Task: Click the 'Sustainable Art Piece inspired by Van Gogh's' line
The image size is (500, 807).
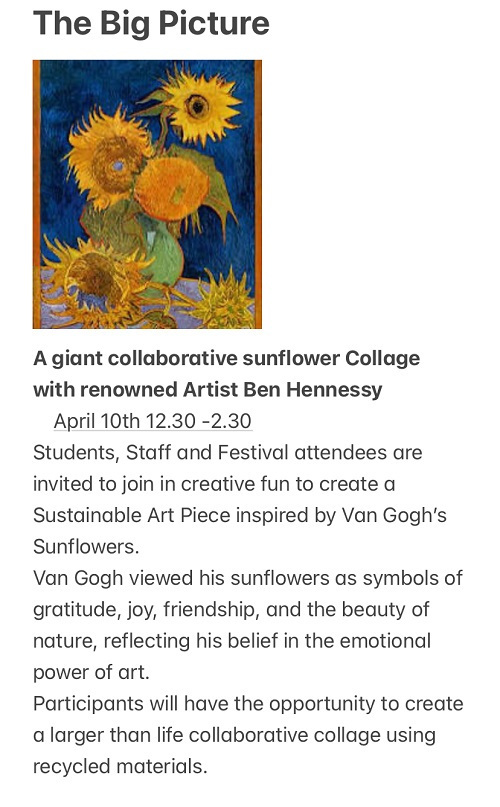Action: click(x=240, y=515)
